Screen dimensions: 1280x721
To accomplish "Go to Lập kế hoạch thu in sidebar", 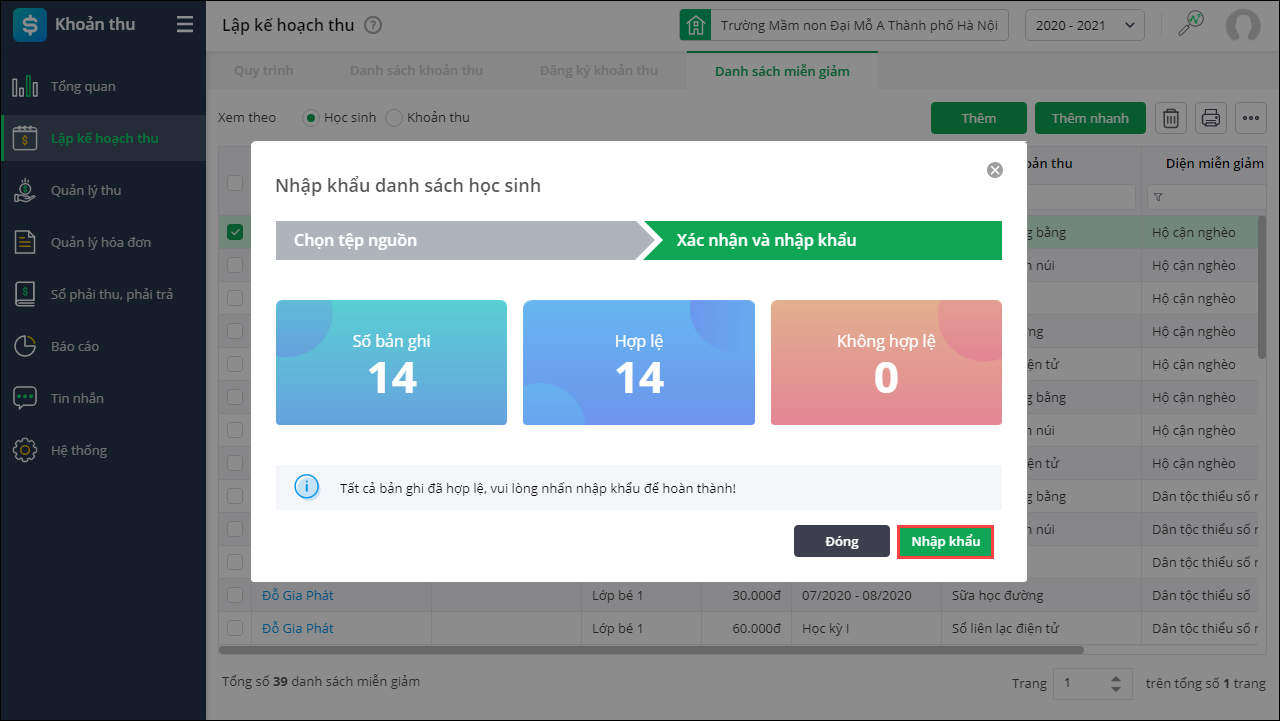I will click(x=103, y=138).
